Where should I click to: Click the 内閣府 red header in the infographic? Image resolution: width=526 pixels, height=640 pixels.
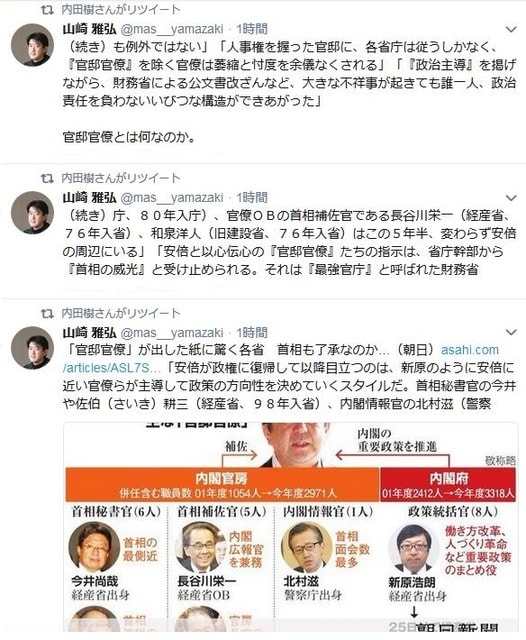448,484
